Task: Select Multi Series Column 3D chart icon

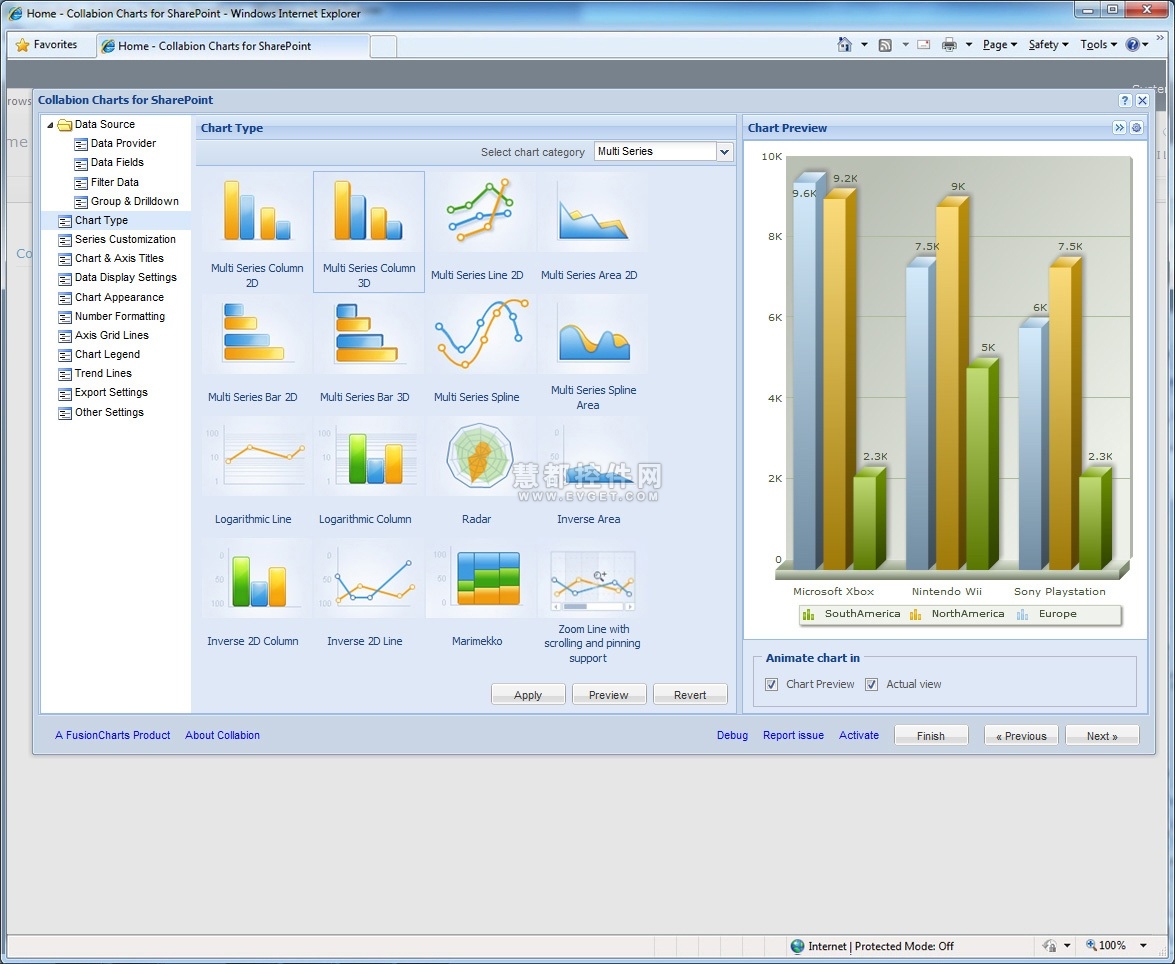Action: (368, 211)
